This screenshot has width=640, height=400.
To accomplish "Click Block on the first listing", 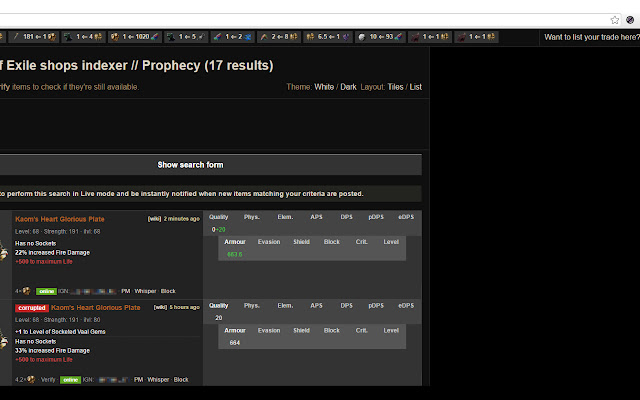I will tap(168, 291).
